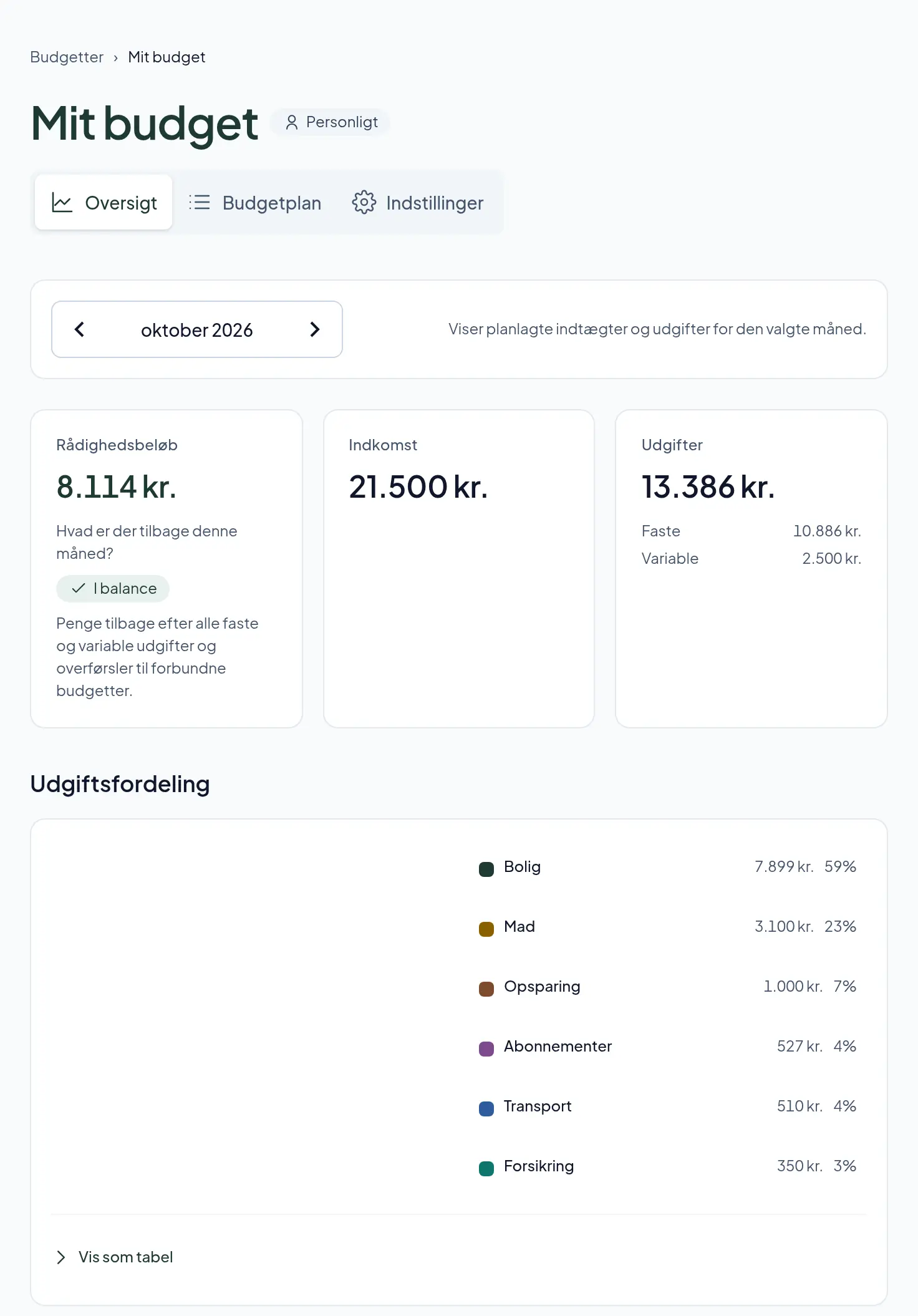
Task: Click the gear icon on Indstillinger
Action: point(364,203)
